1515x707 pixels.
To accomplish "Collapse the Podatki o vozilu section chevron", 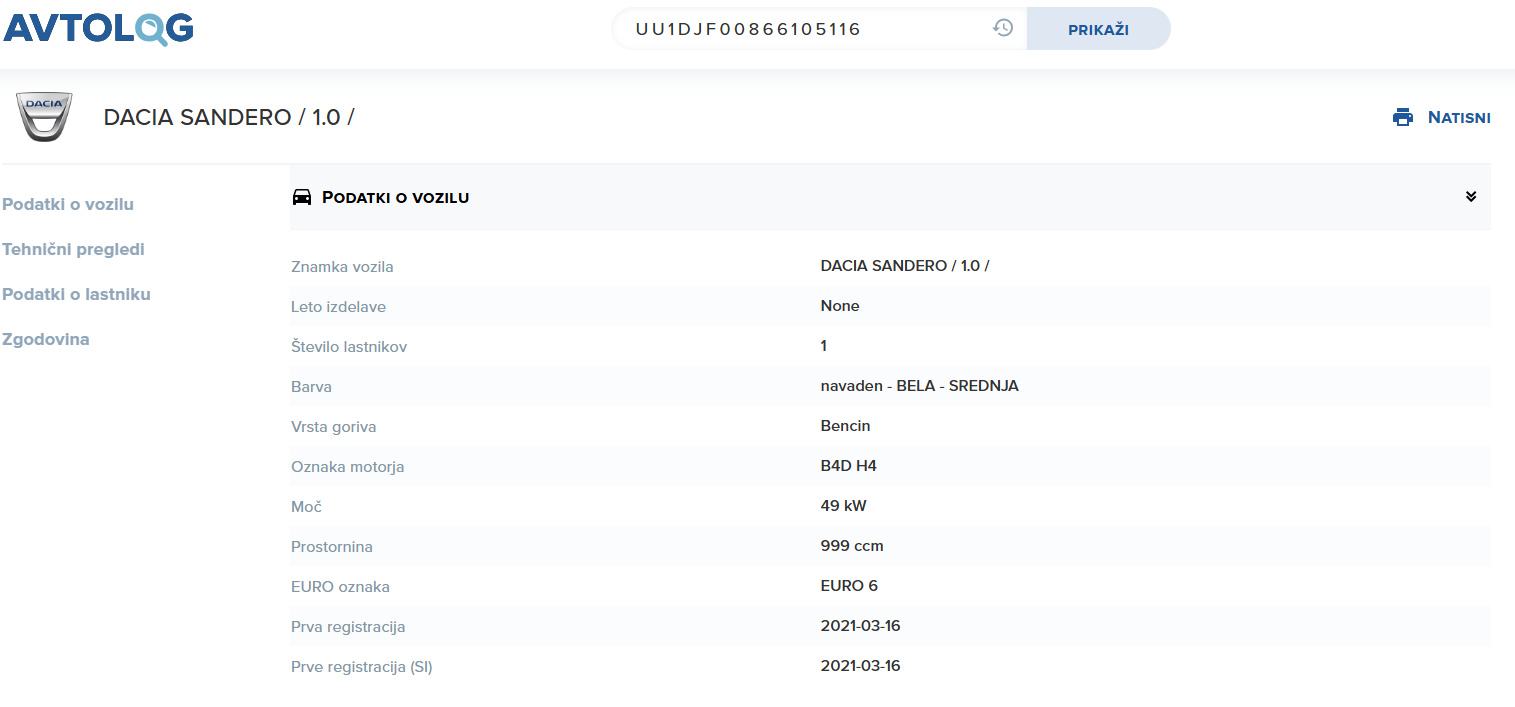I will coord(1471,196).
